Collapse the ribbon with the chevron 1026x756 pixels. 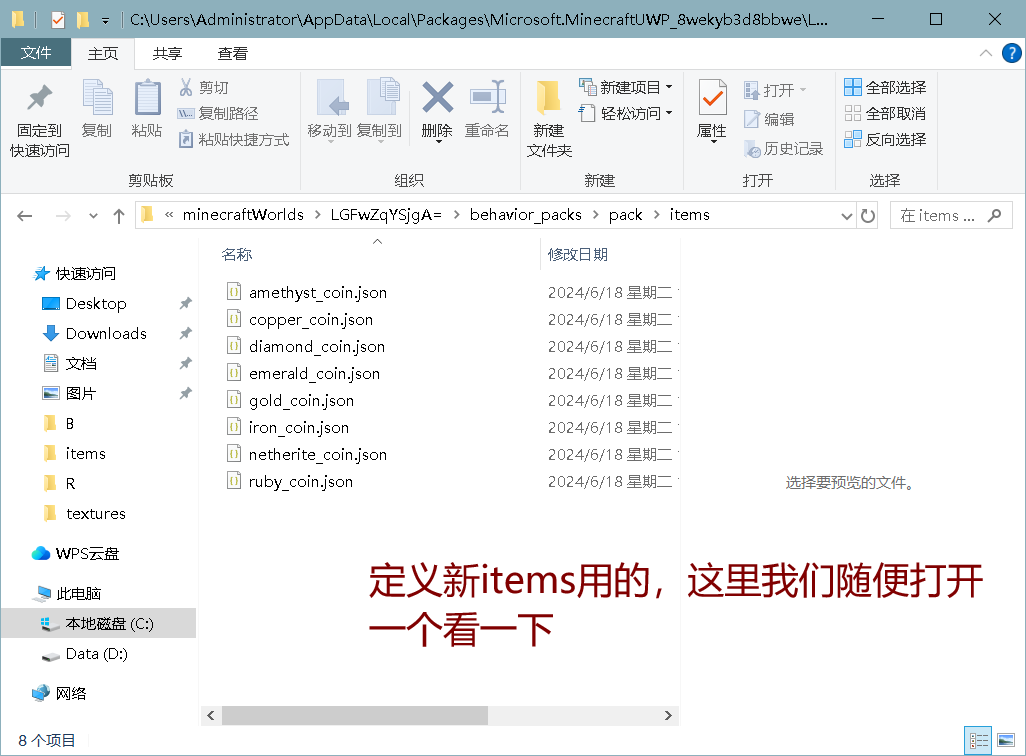pos(985,53)
